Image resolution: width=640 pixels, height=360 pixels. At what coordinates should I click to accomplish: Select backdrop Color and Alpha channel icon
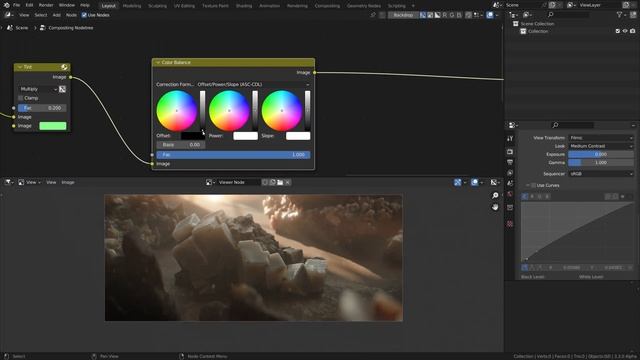(423, 15)
